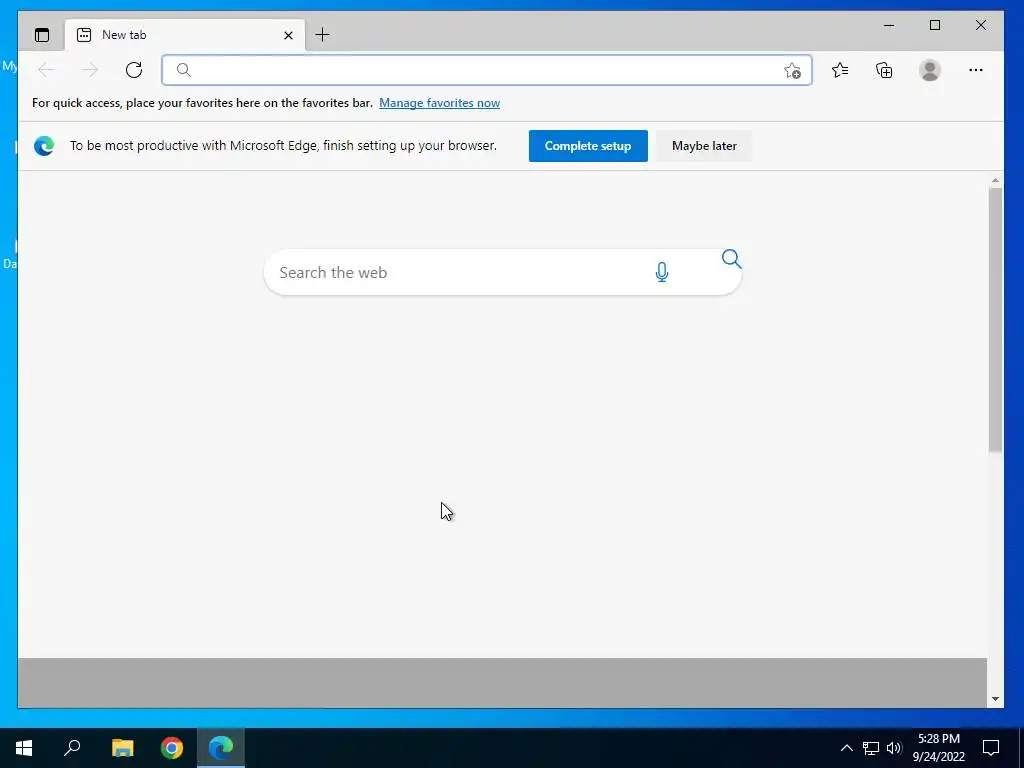The width and height of the screenshot is (1024, 768).
Task: Open the volume tray icon
Action: point(893,748)
